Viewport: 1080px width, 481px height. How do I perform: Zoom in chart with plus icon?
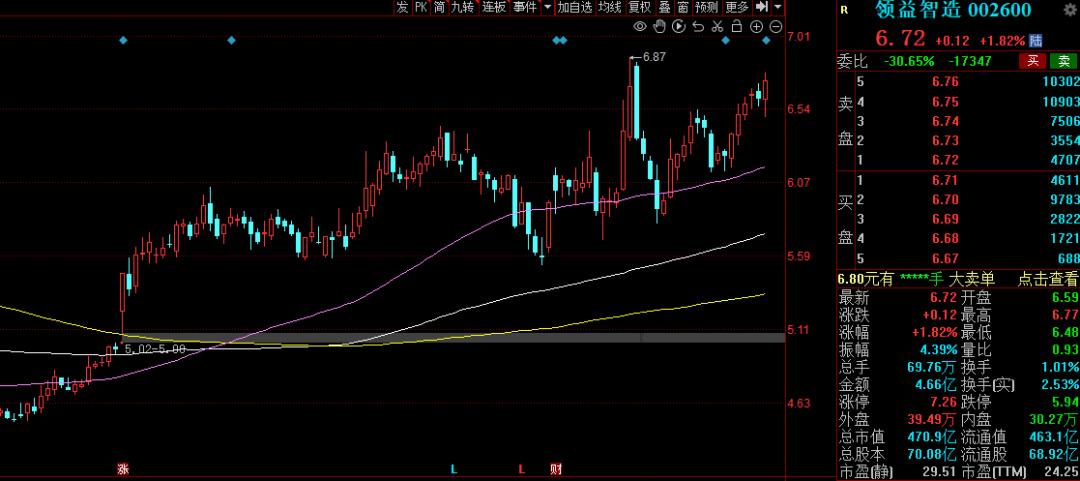[x=757, y=25]
